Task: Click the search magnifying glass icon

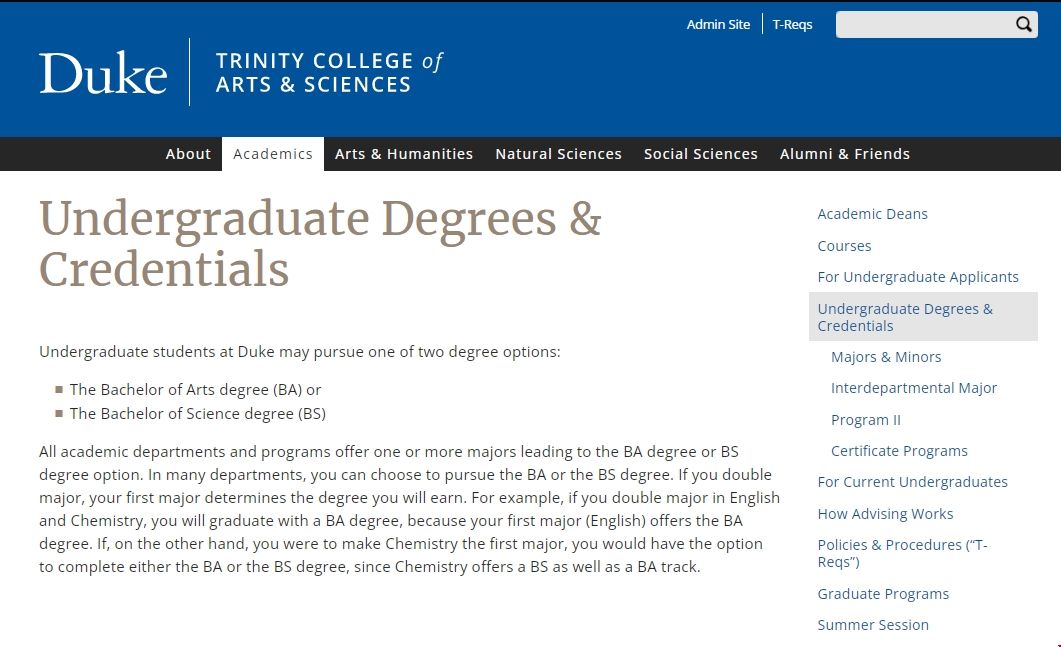Action: (1022, 24)
